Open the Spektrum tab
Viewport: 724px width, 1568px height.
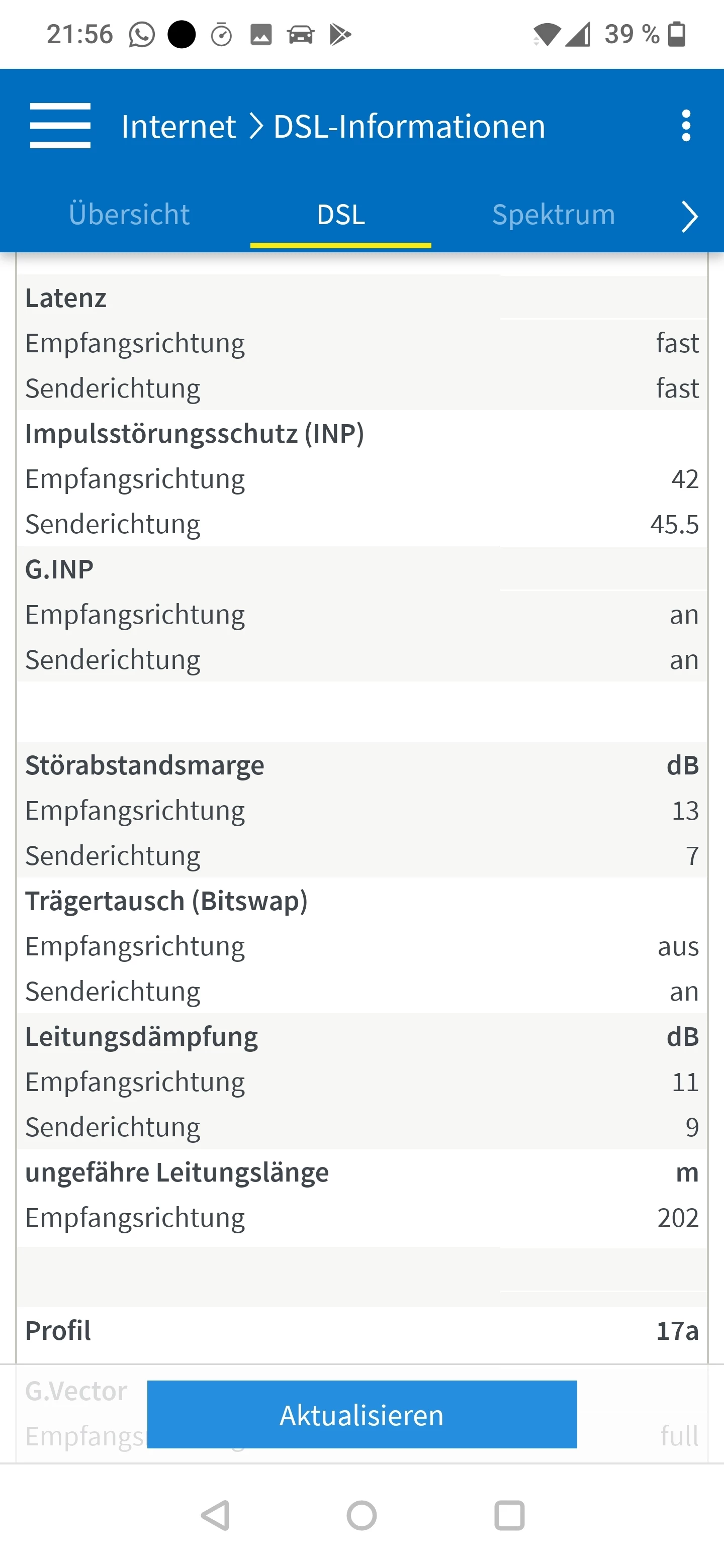click(553, 215)
